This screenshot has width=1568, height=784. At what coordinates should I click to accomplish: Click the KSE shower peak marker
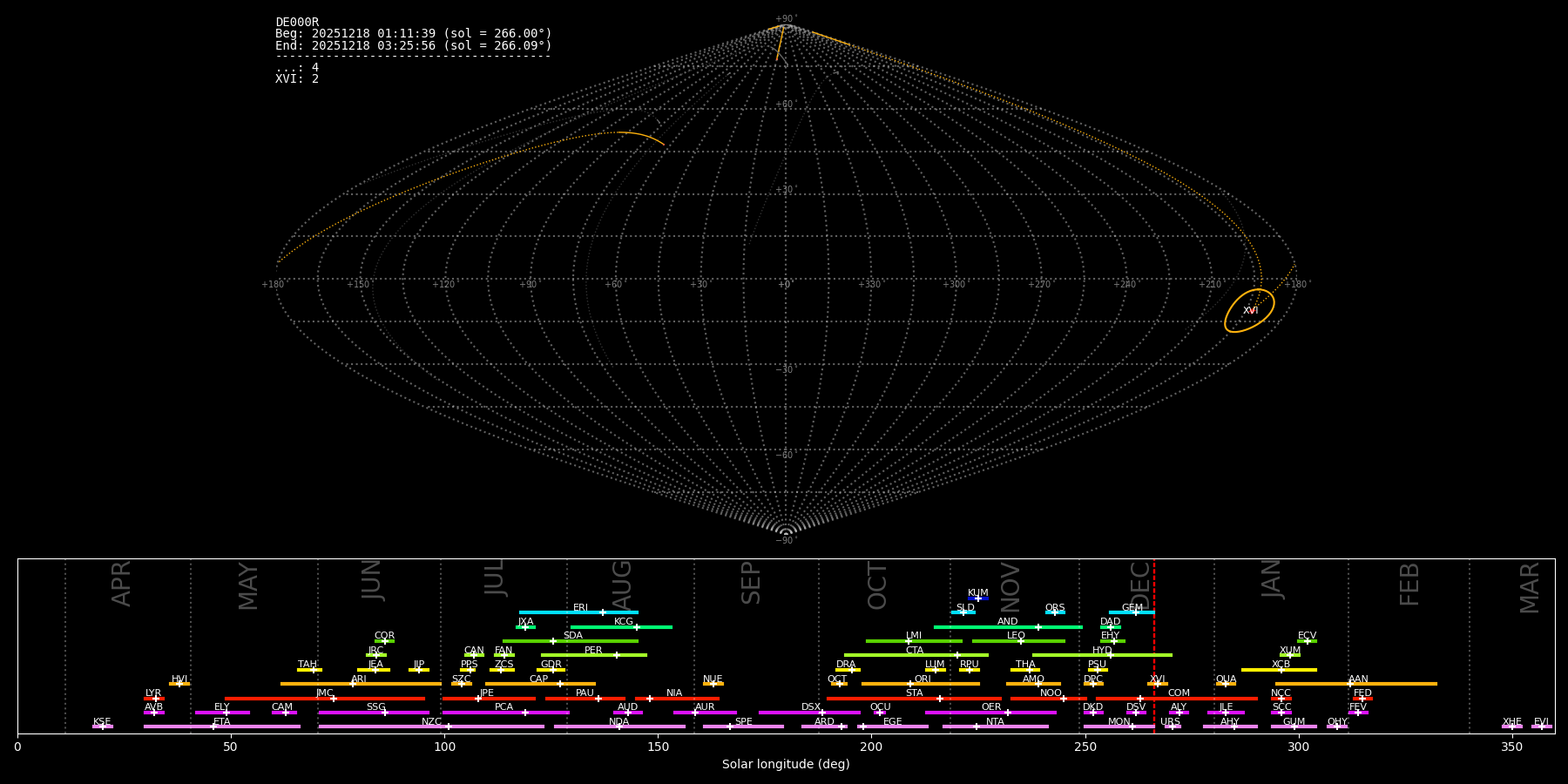click(102, 727)
